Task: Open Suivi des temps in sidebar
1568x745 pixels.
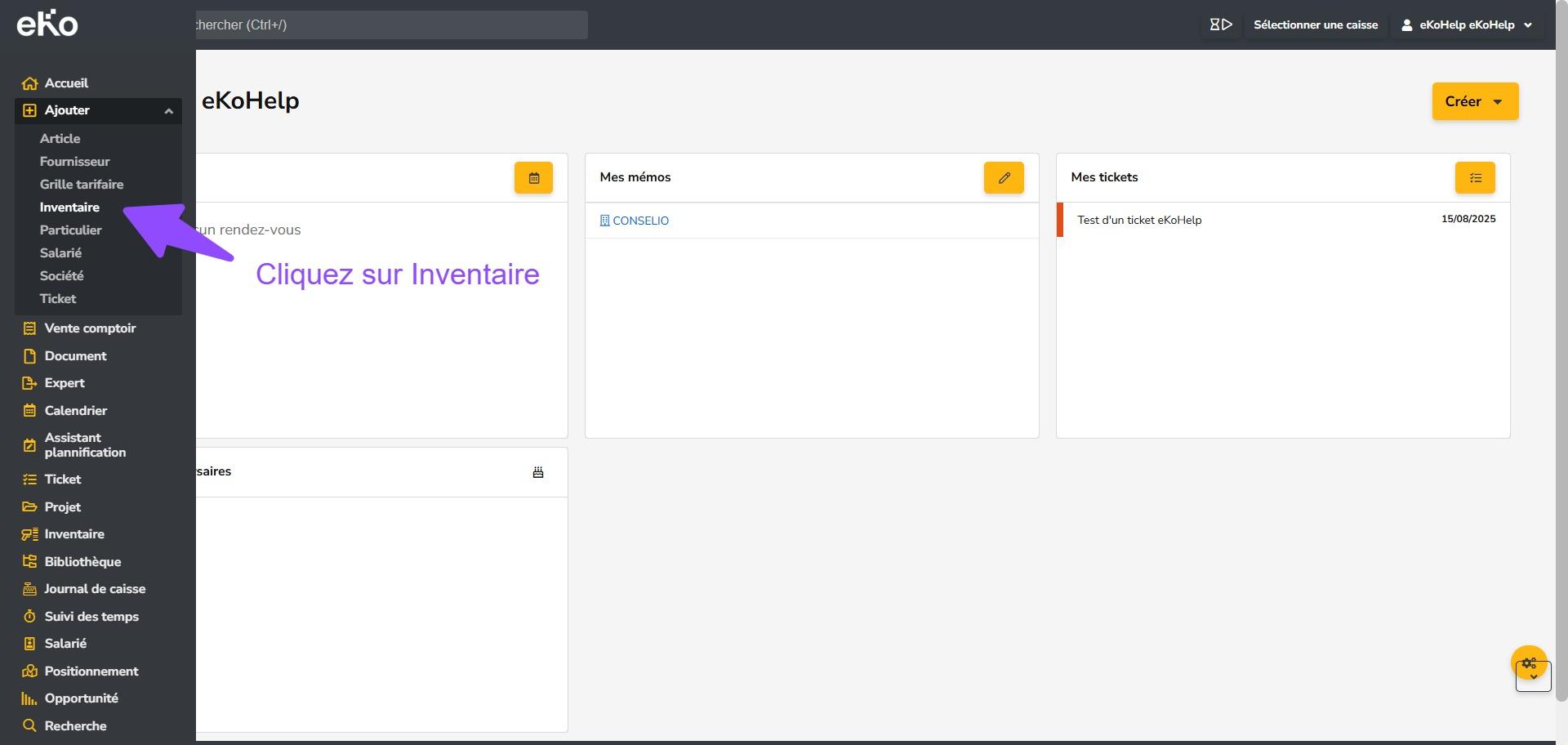Action: click(x=91, y=617)
